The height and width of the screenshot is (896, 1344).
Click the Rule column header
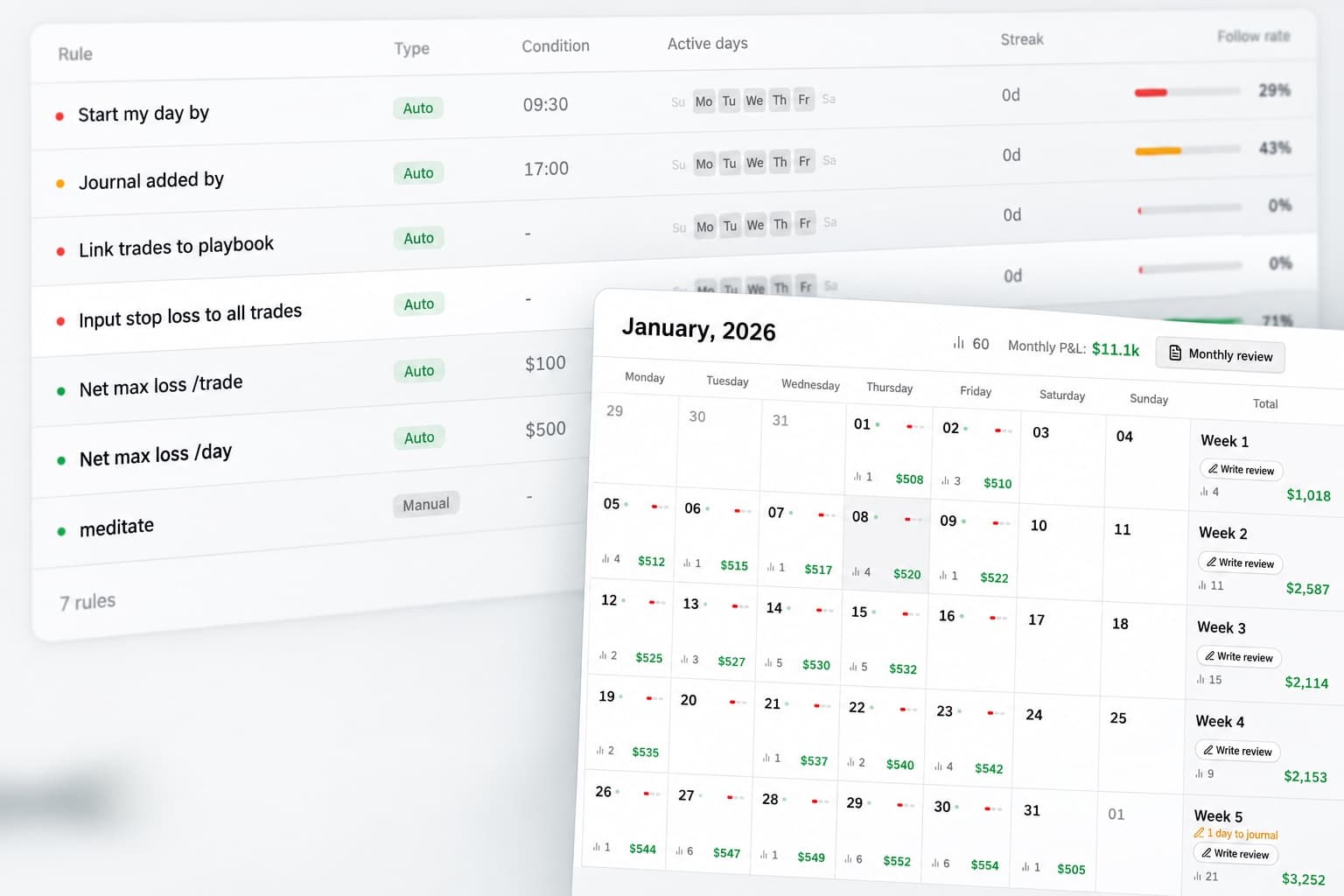pos(75,54)
